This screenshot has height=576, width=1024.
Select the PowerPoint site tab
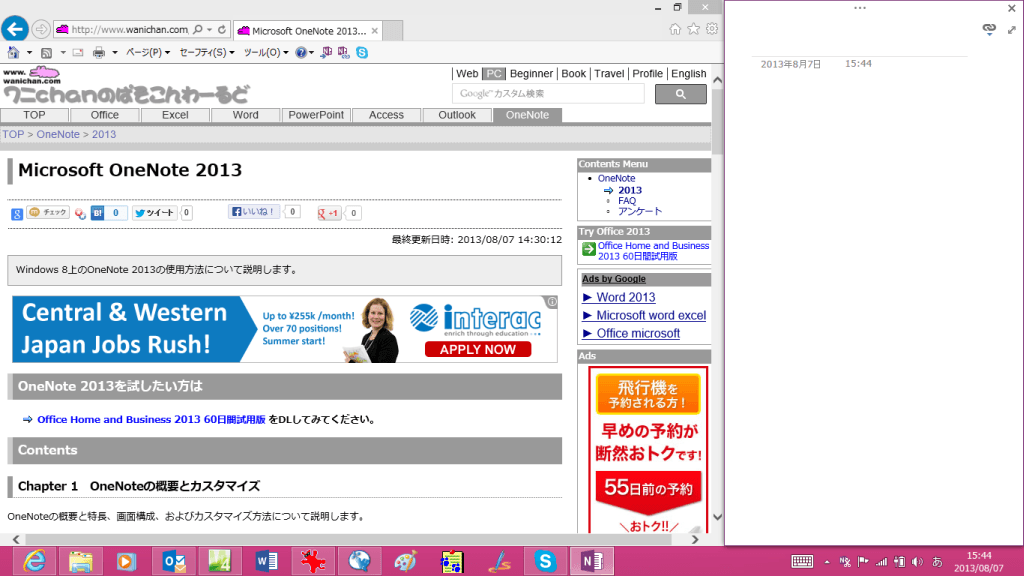316,115
